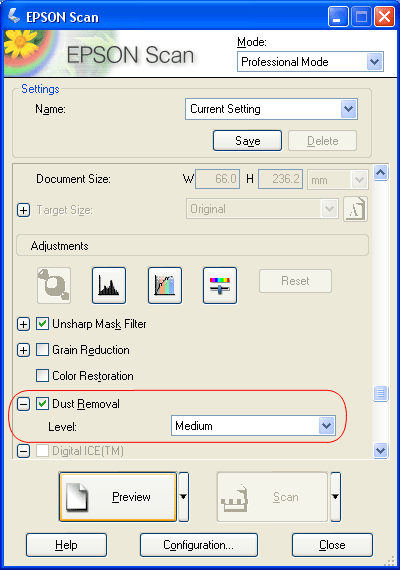
Task: Open the Mode dropdown showing Professional Mode
Action: coord(310,62)
